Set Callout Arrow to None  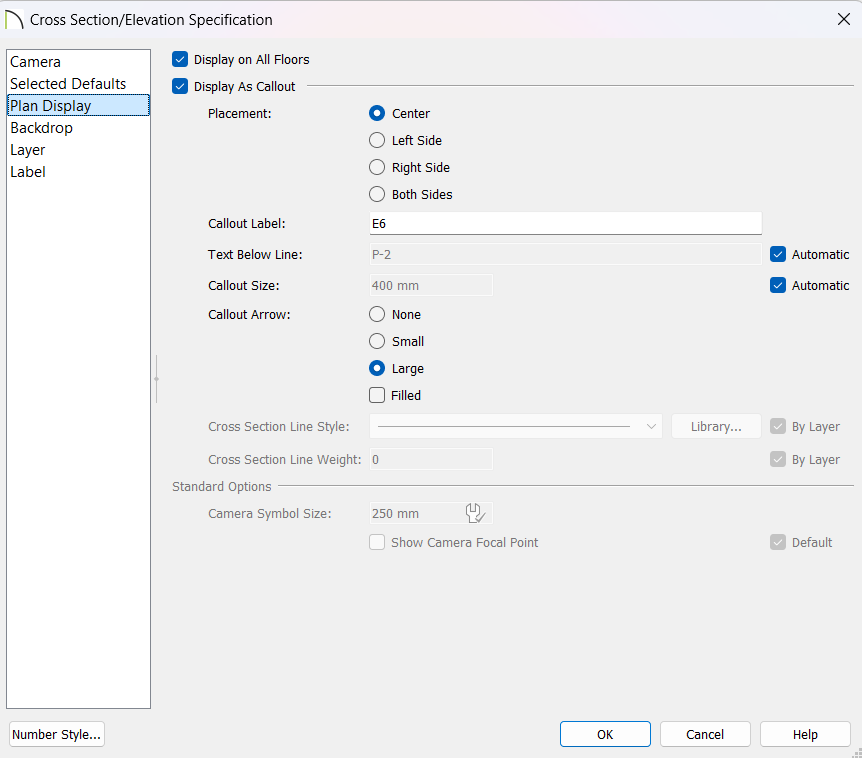377,314
